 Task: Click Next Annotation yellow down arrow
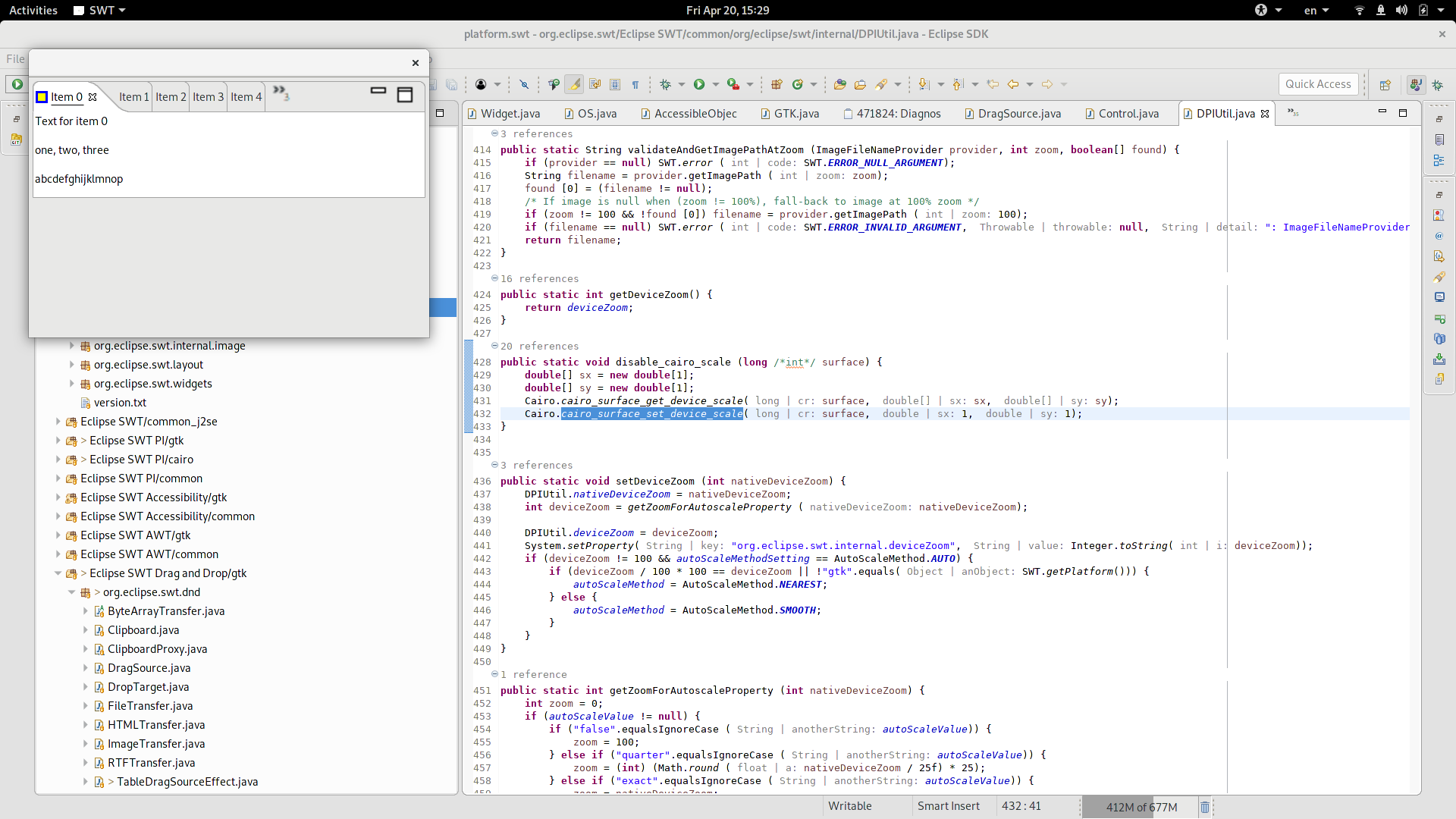click(x=924, y=84)
